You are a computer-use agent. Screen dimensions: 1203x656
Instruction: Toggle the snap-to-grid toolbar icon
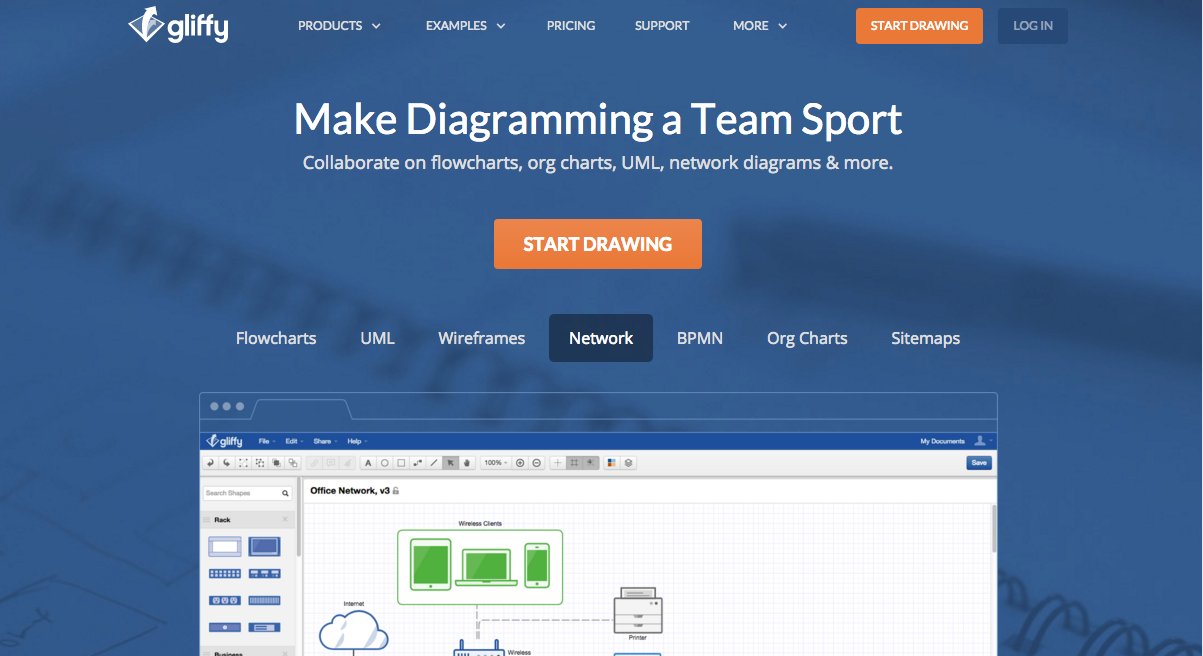pos(590,463)
